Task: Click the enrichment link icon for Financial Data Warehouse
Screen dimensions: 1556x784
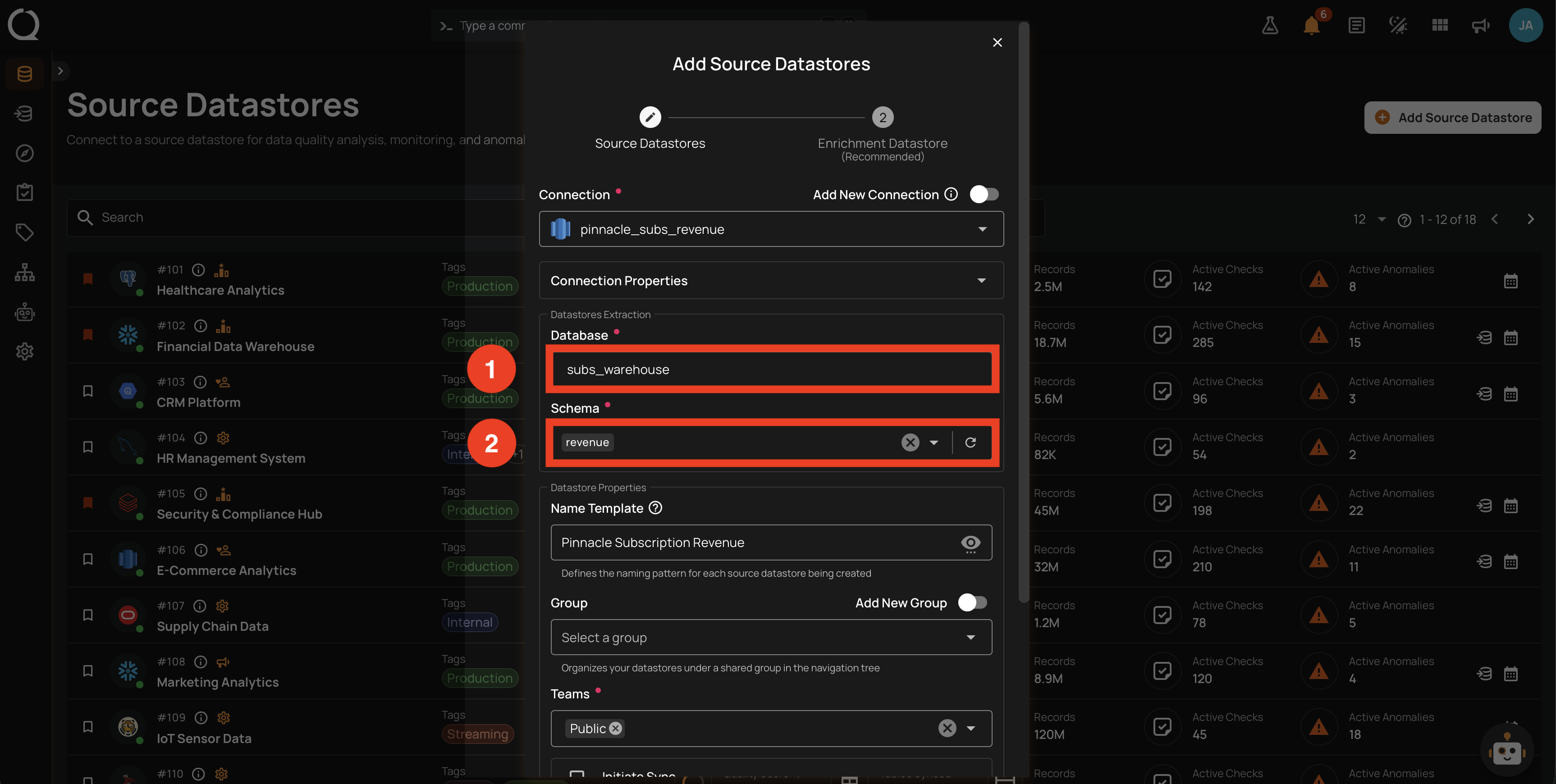Action: [1484, 337]
